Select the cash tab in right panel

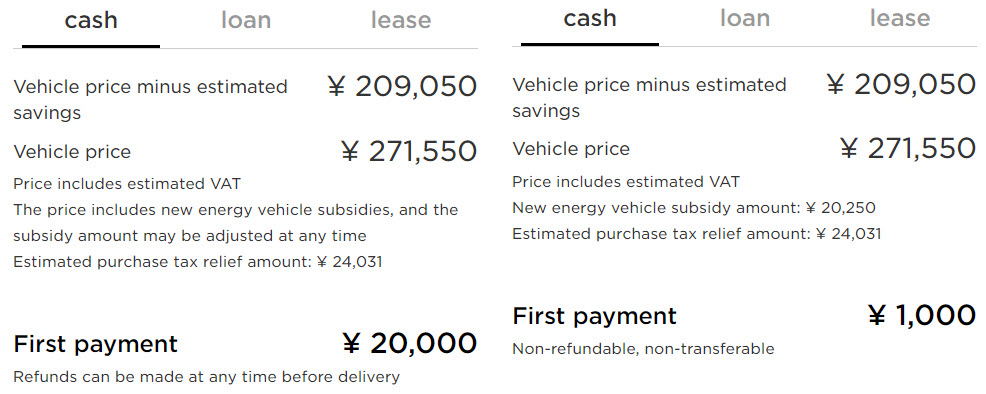[x=589, y=18]
